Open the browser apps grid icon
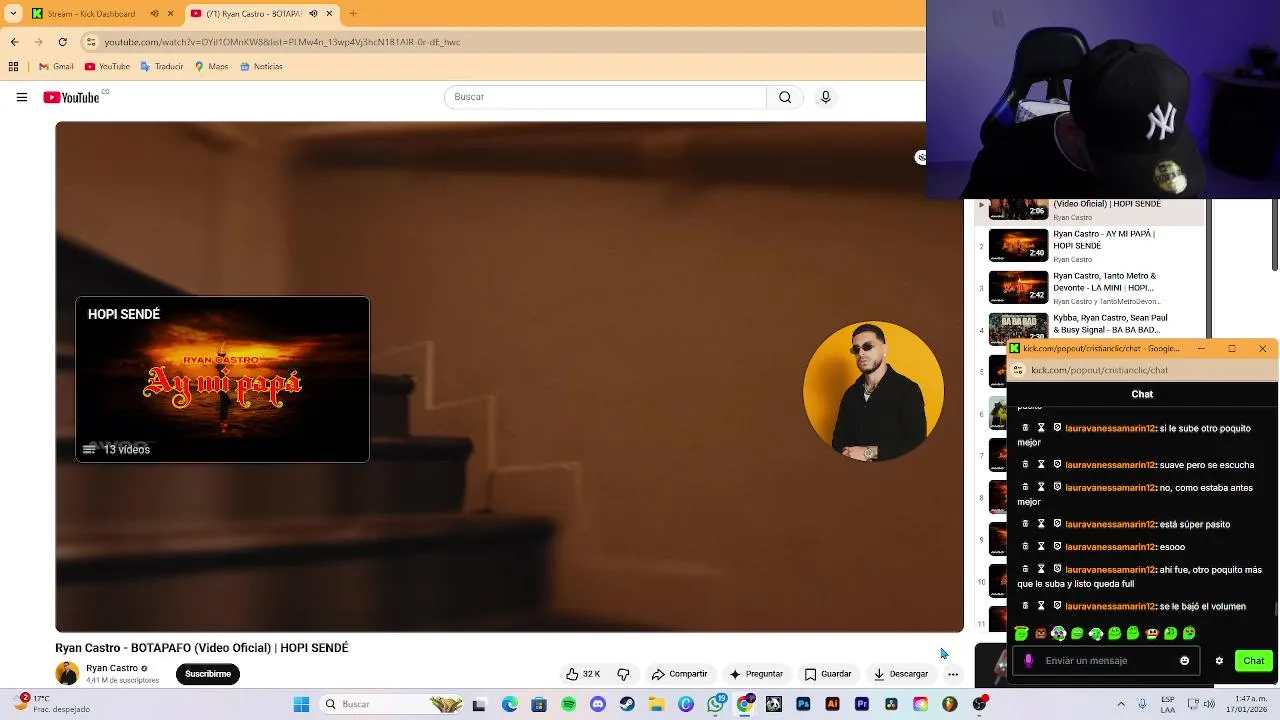 coord(13,67)
